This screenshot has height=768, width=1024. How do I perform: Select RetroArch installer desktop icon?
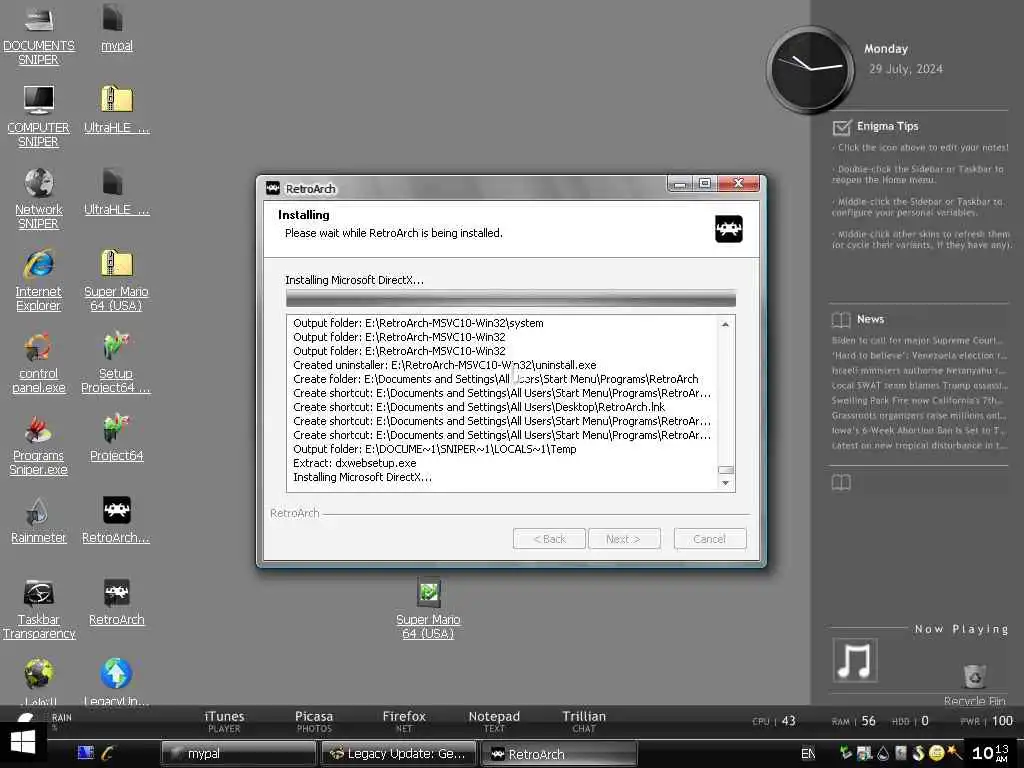pyautogui.click(x=117, y=520)
